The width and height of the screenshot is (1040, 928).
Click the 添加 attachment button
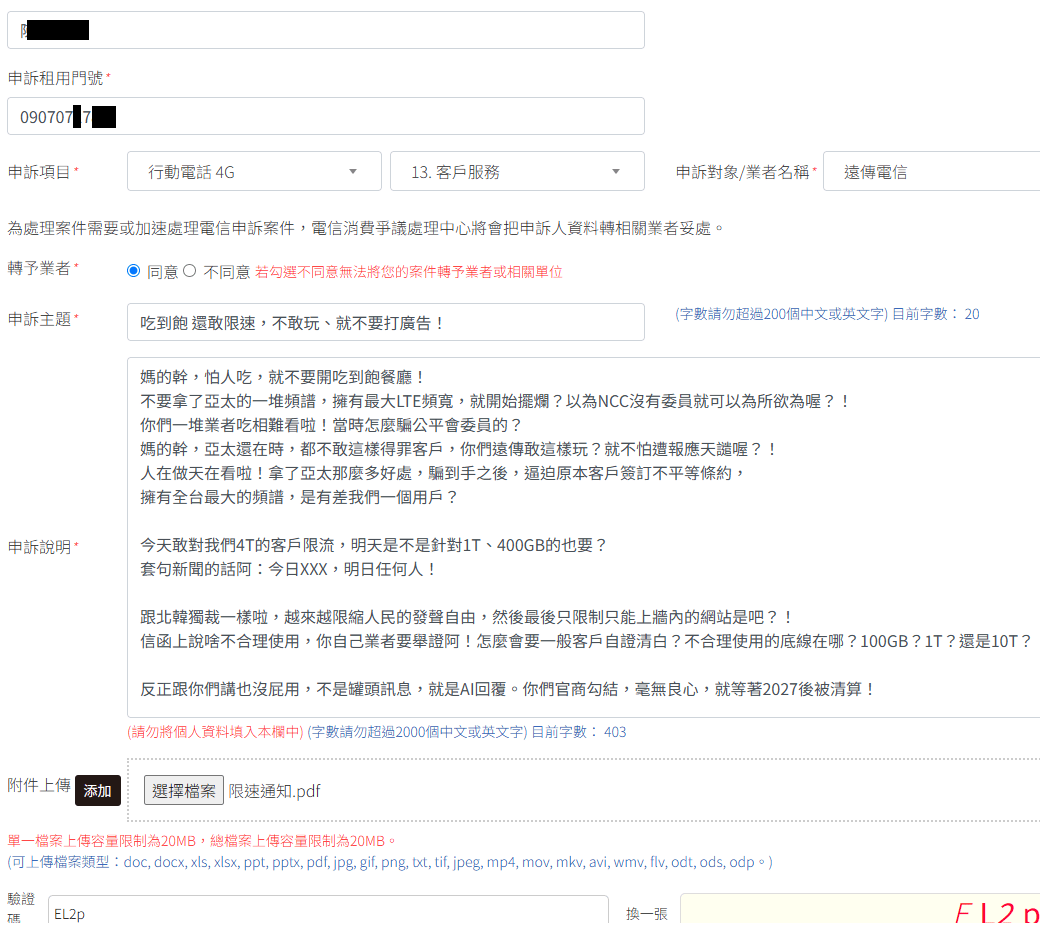point(98,790)
